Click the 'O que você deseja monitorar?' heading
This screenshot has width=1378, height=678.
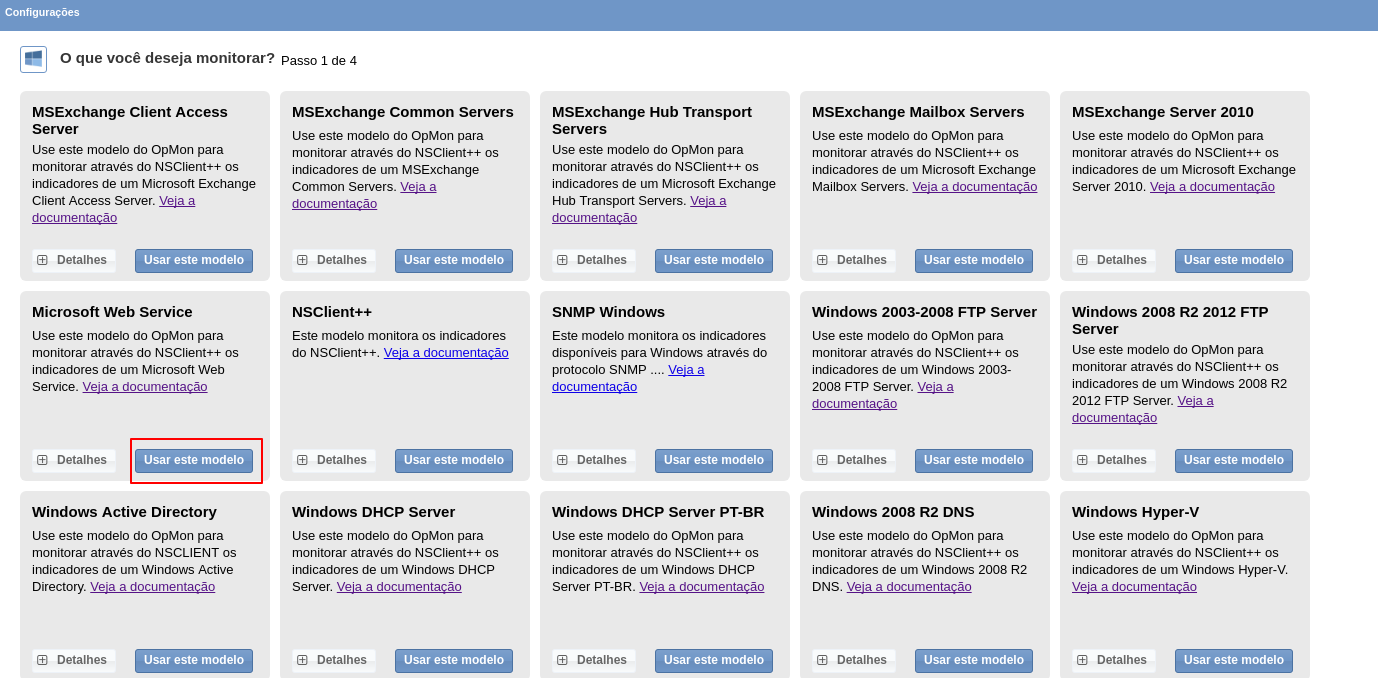[167, 58]
